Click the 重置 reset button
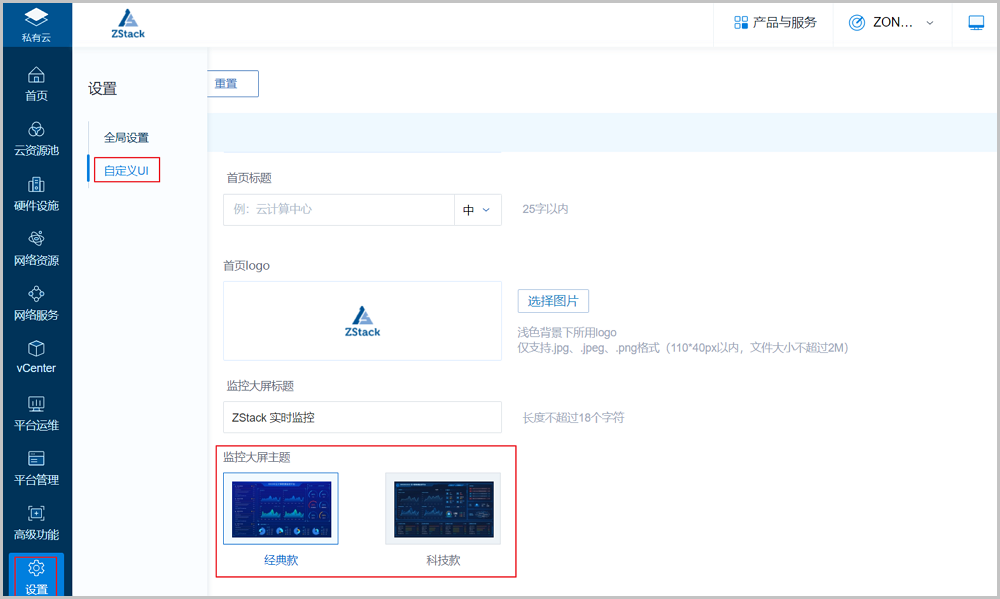The image size is (1000, 599). [227, 84]
